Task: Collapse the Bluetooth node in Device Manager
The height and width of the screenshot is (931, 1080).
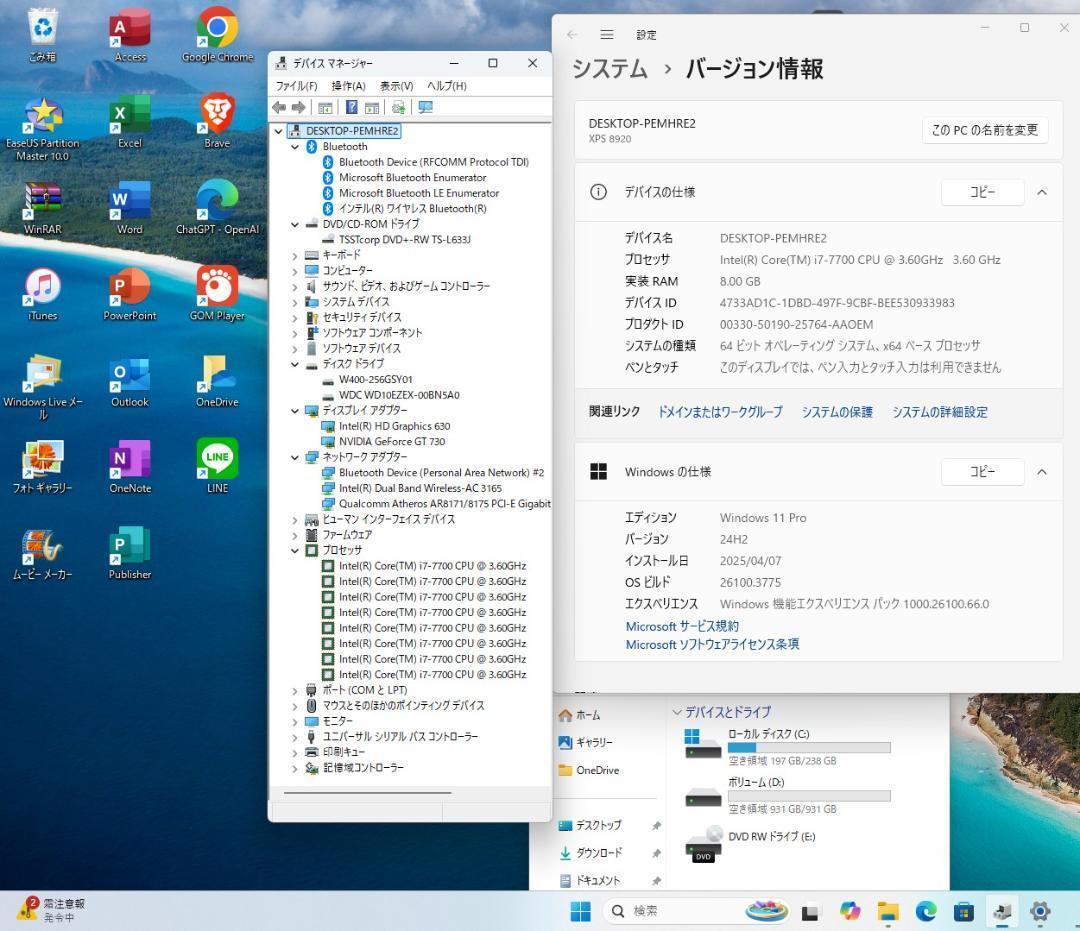Action: tap(294, 146)
